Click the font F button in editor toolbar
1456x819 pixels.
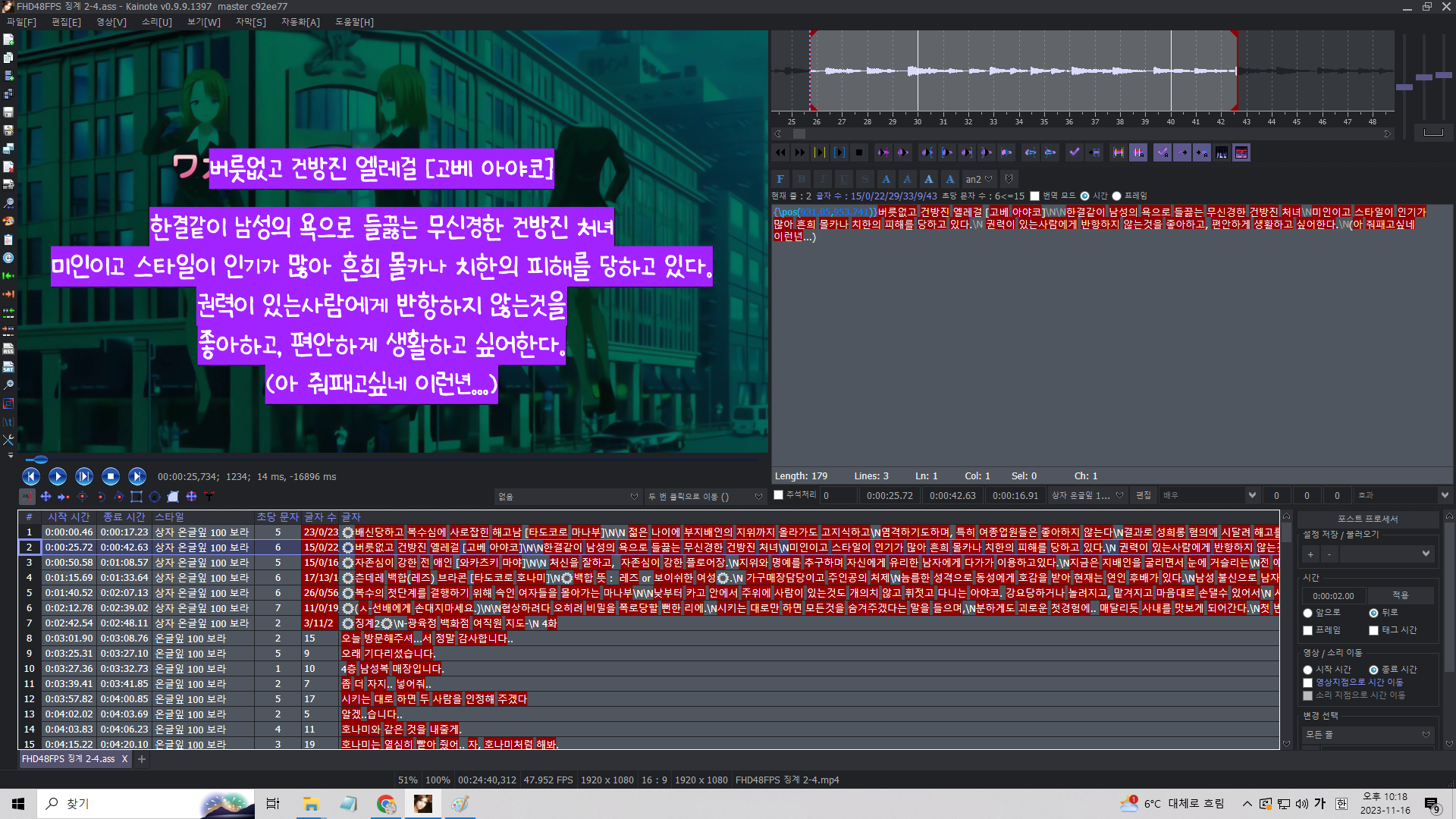coord(780,179)
